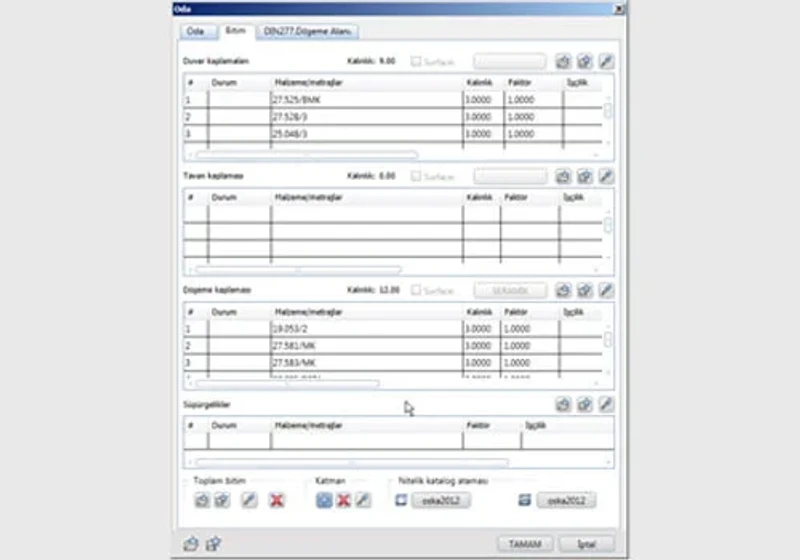Cancel with the İptal button
The width and height of the screenshot is (800, 560).
coord(587,544)
